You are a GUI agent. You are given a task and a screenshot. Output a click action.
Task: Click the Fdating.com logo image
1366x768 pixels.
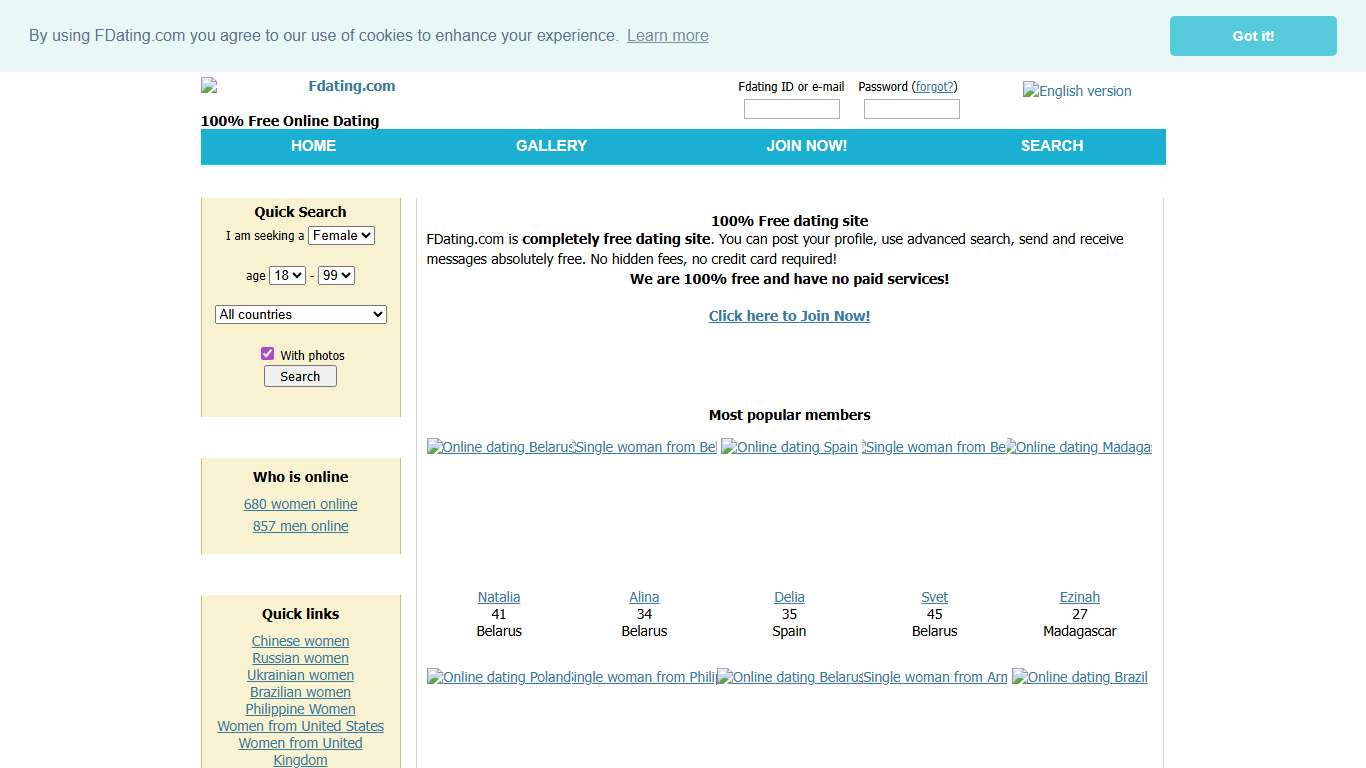coord(299,86)
